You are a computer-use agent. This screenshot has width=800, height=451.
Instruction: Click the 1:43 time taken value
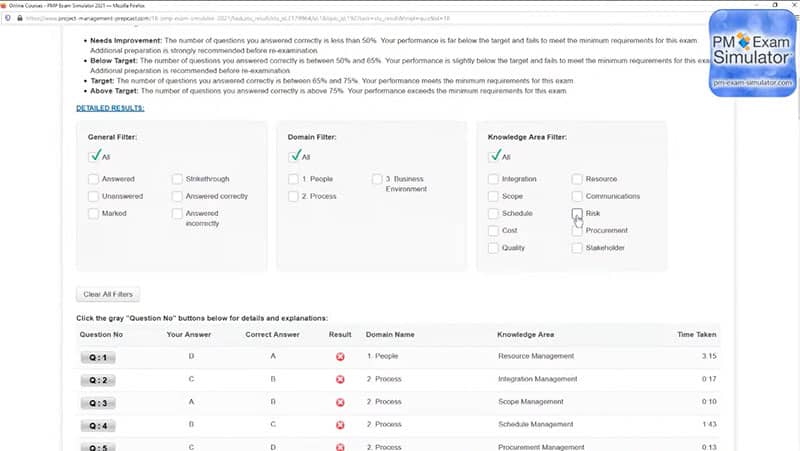(x=709, y=424)
